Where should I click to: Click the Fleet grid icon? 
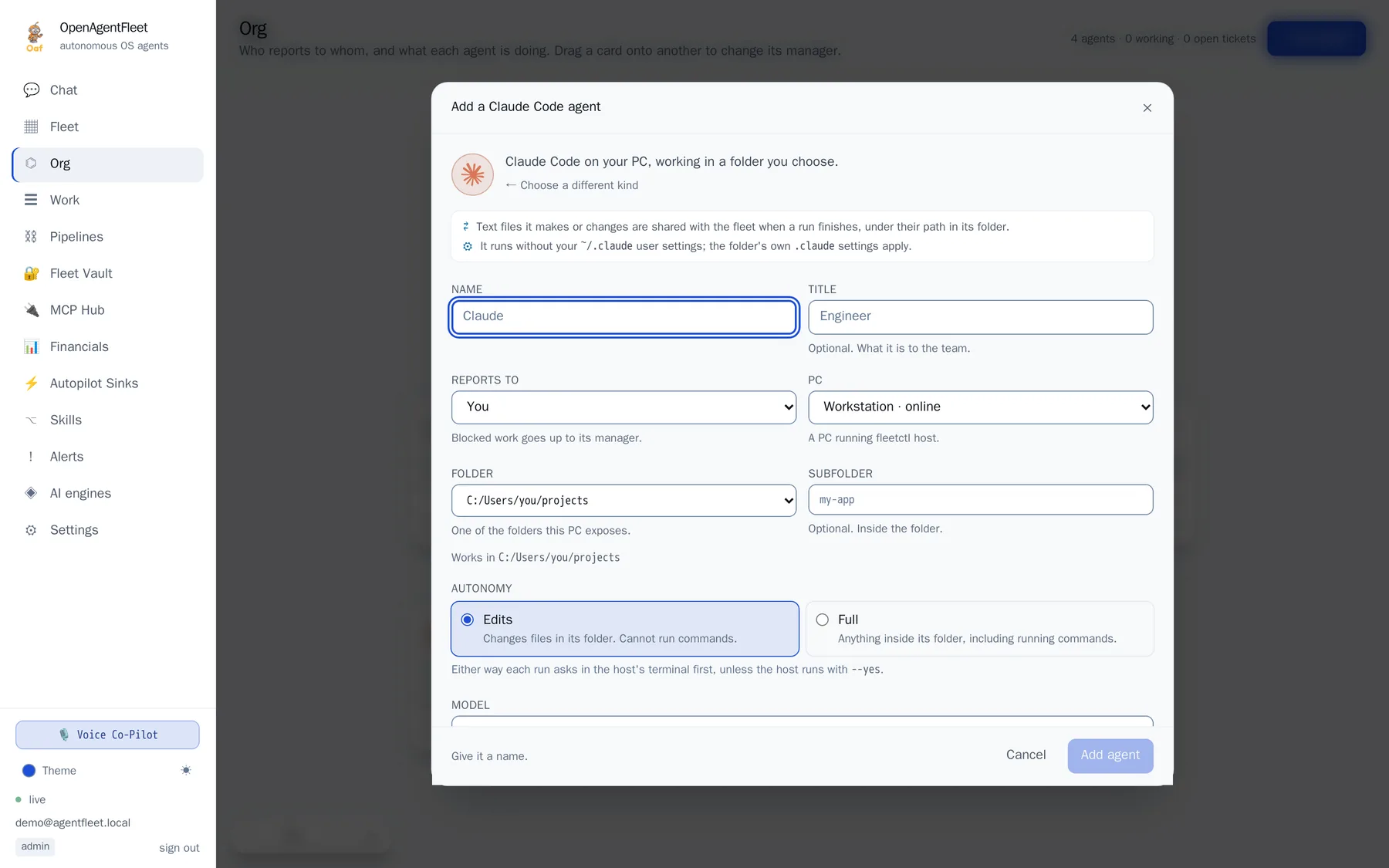(31, 127)
